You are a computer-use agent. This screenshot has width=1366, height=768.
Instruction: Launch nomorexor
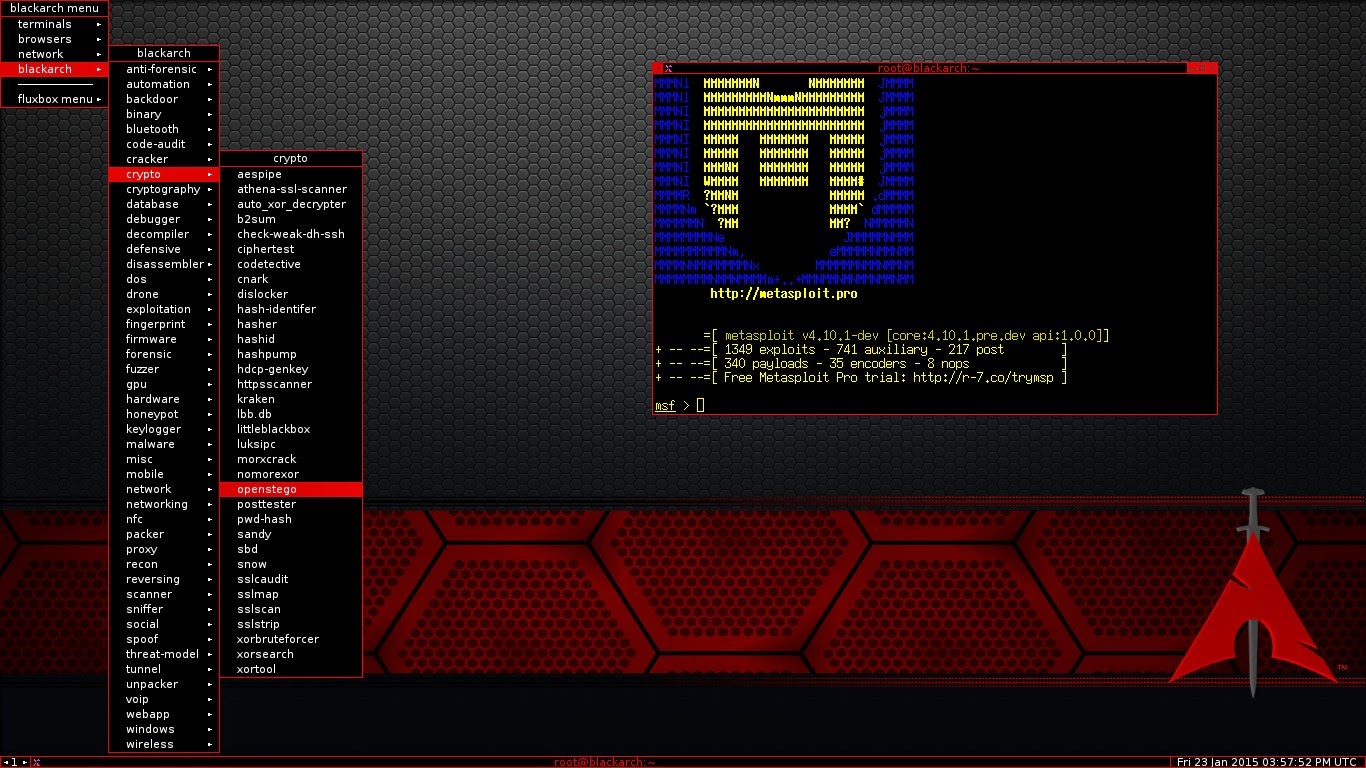point(291,474)
